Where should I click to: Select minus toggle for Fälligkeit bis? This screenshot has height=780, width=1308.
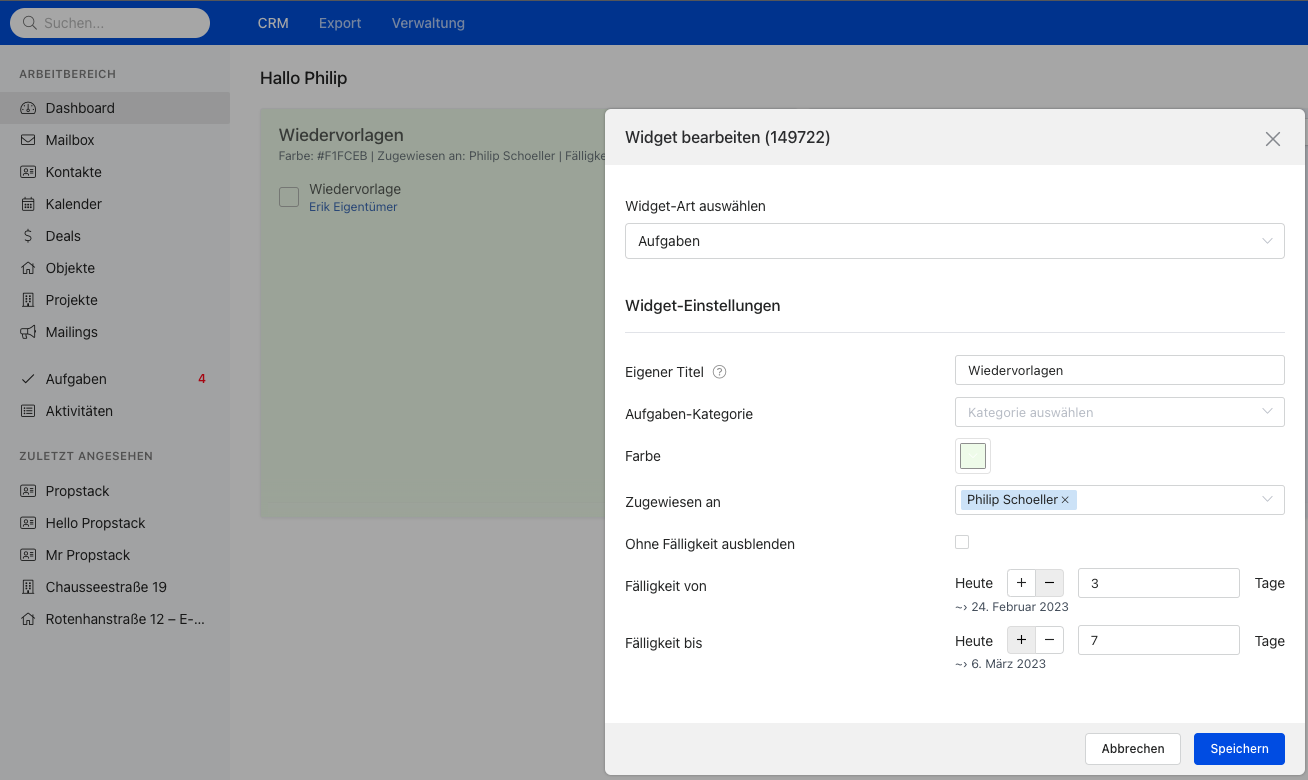click(1049, 640)
